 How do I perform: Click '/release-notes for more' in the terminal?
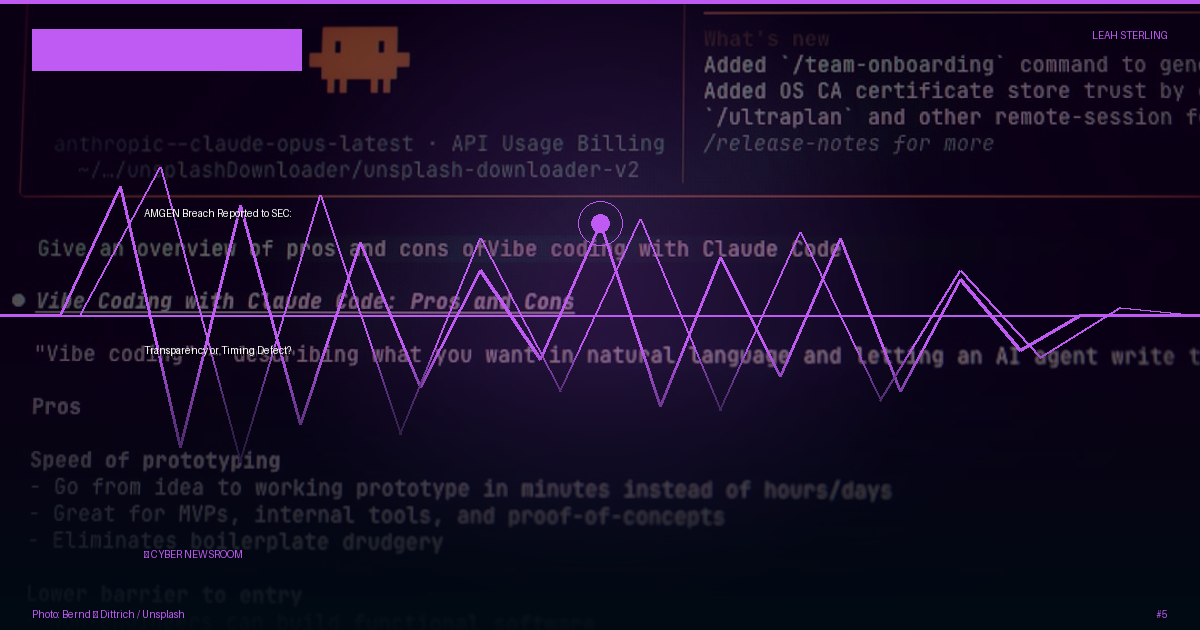(x=849, y=143)
